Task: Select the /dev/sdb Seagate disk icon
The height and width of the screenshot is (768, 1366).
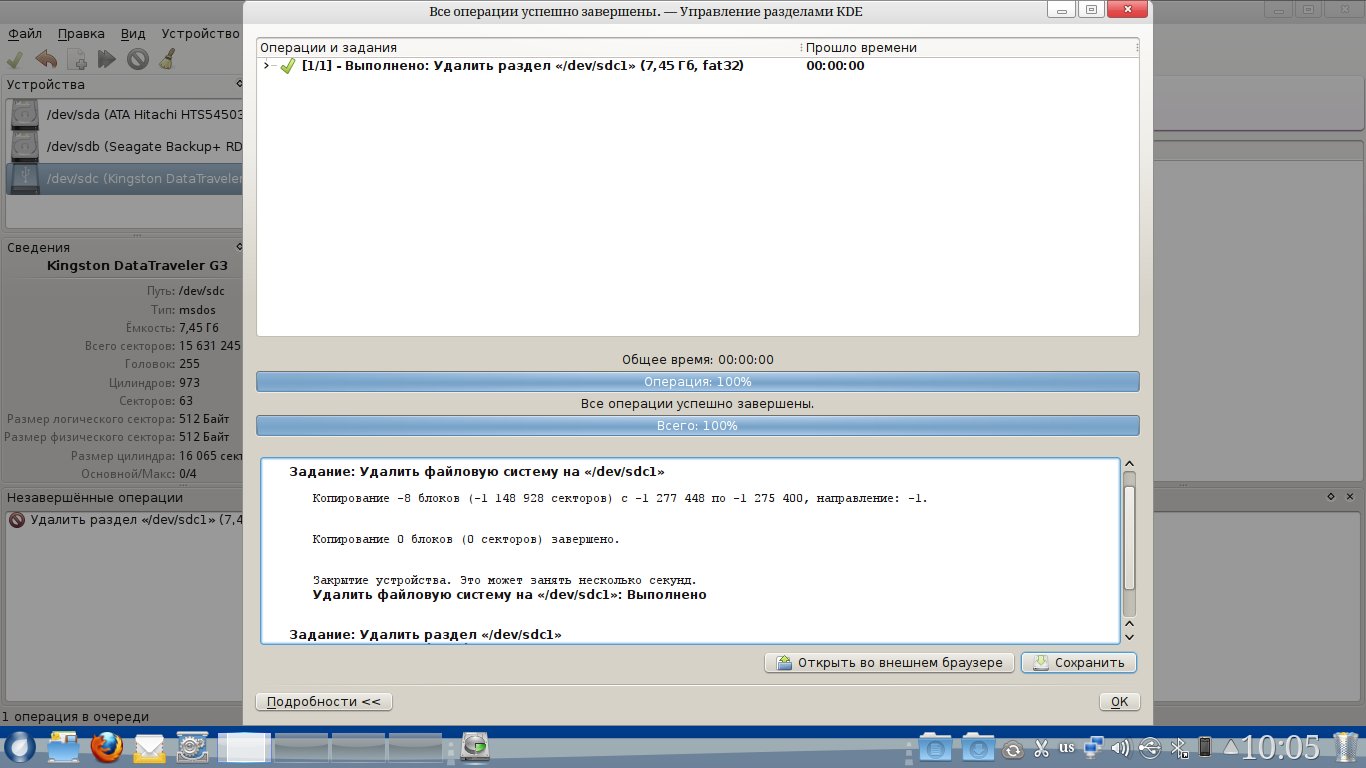Action: pyautogui.click(x=24, y=147)
